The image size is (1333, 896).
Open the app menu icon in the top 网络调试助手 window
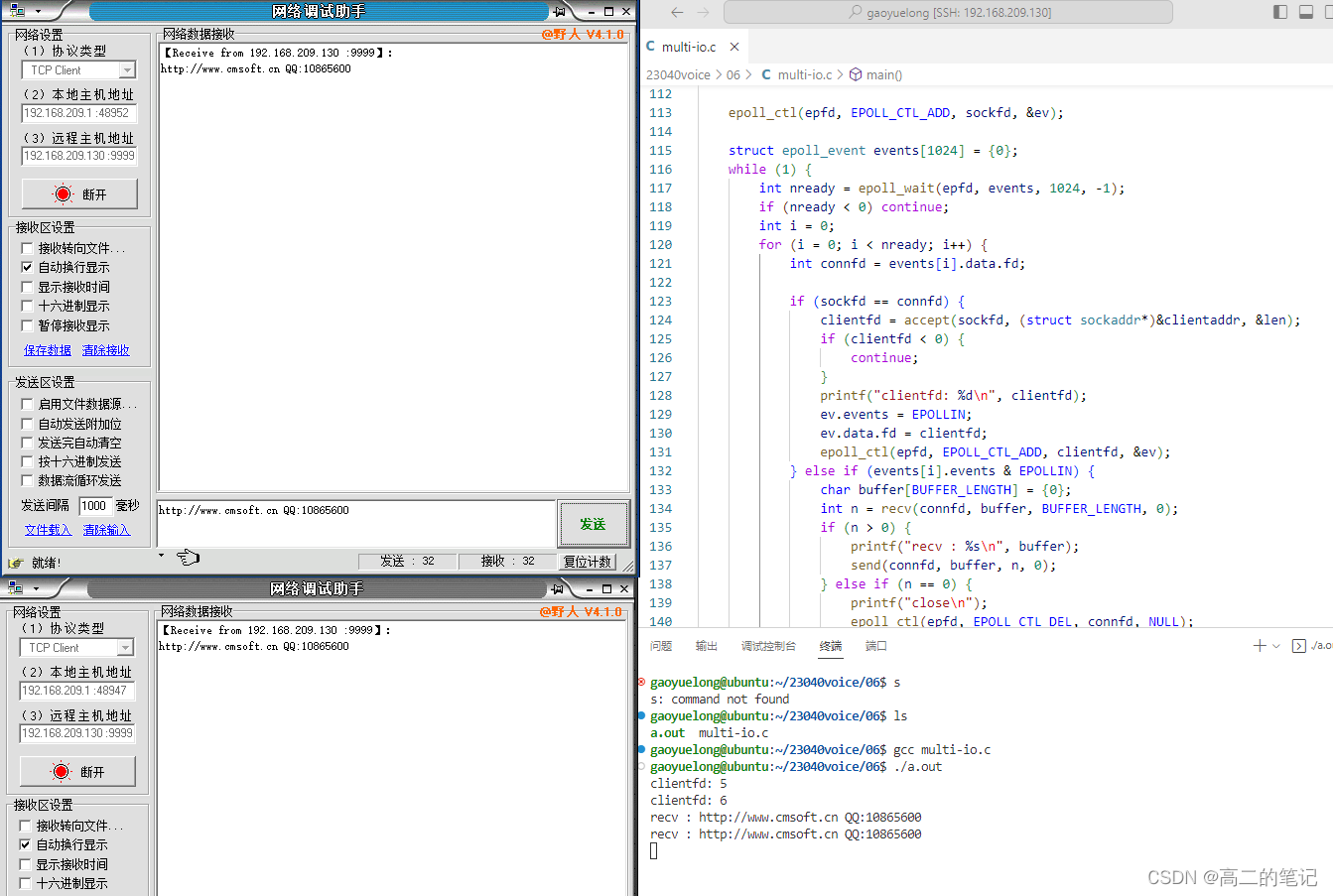point(16,11)
